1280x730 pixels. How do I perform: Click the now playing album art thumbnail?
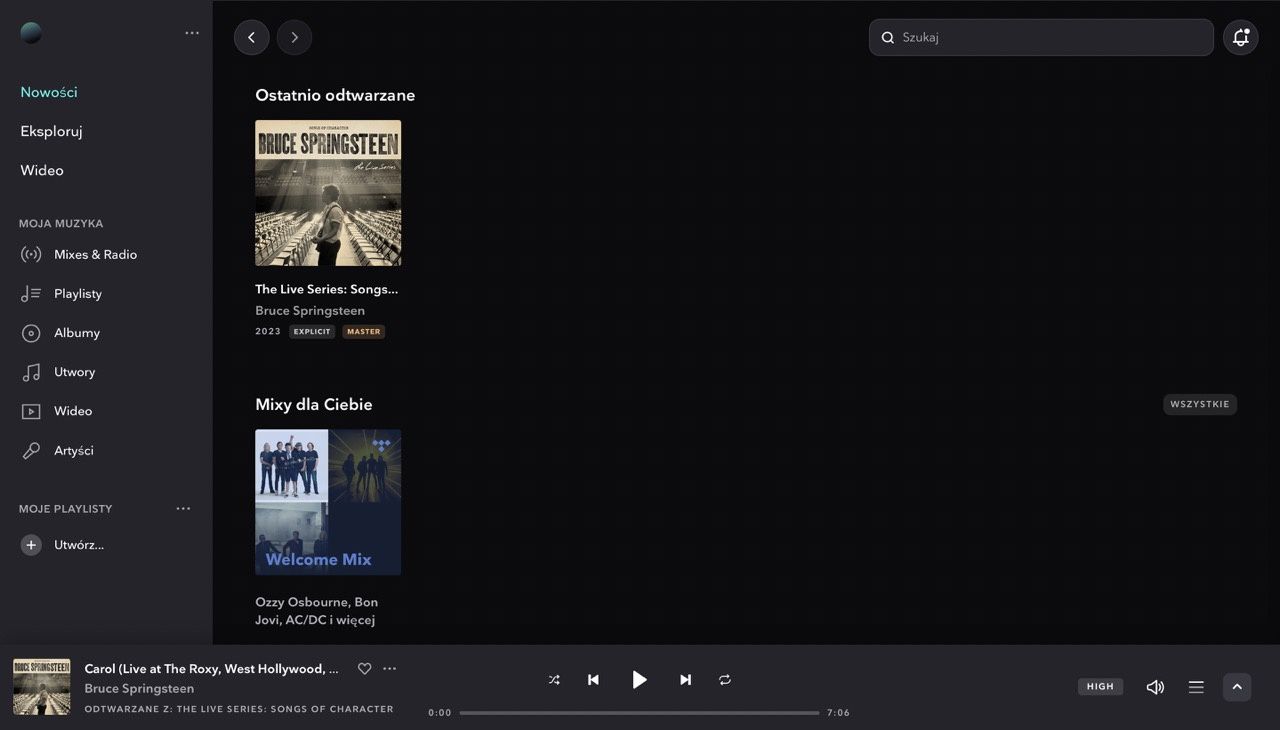pos(42,686)
